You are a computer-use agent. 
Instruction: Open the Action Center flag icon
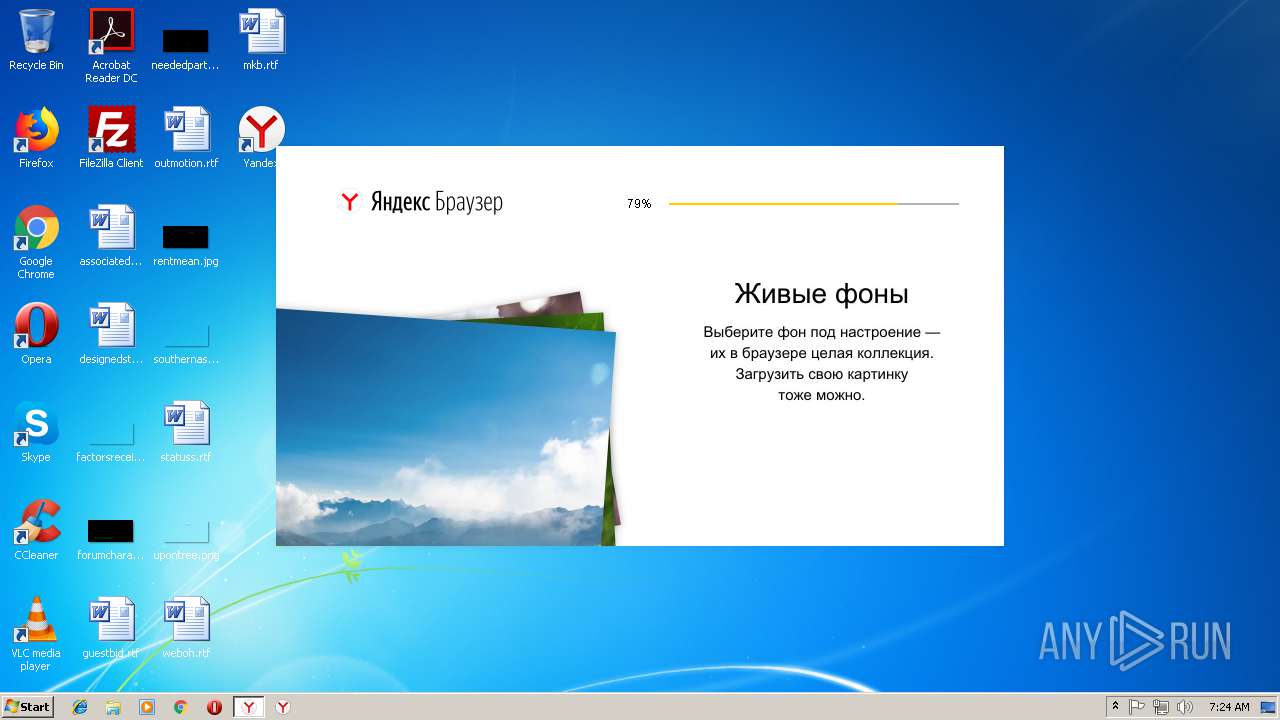pos(1137,707)
